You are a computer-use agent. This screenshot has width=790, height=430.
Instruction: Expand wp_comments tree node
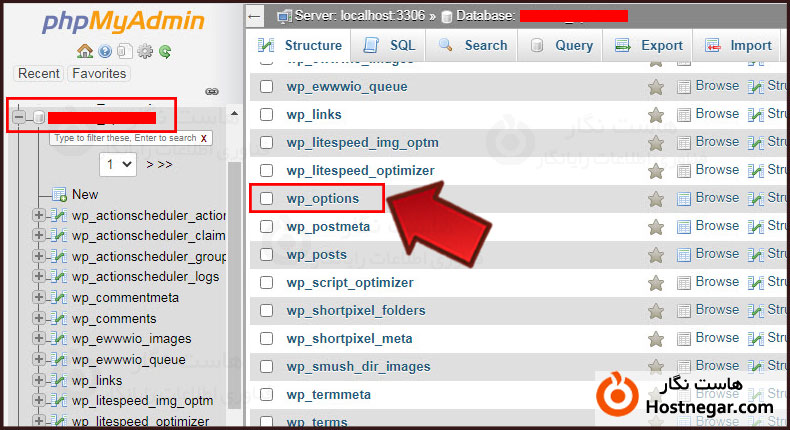[39, 319]
